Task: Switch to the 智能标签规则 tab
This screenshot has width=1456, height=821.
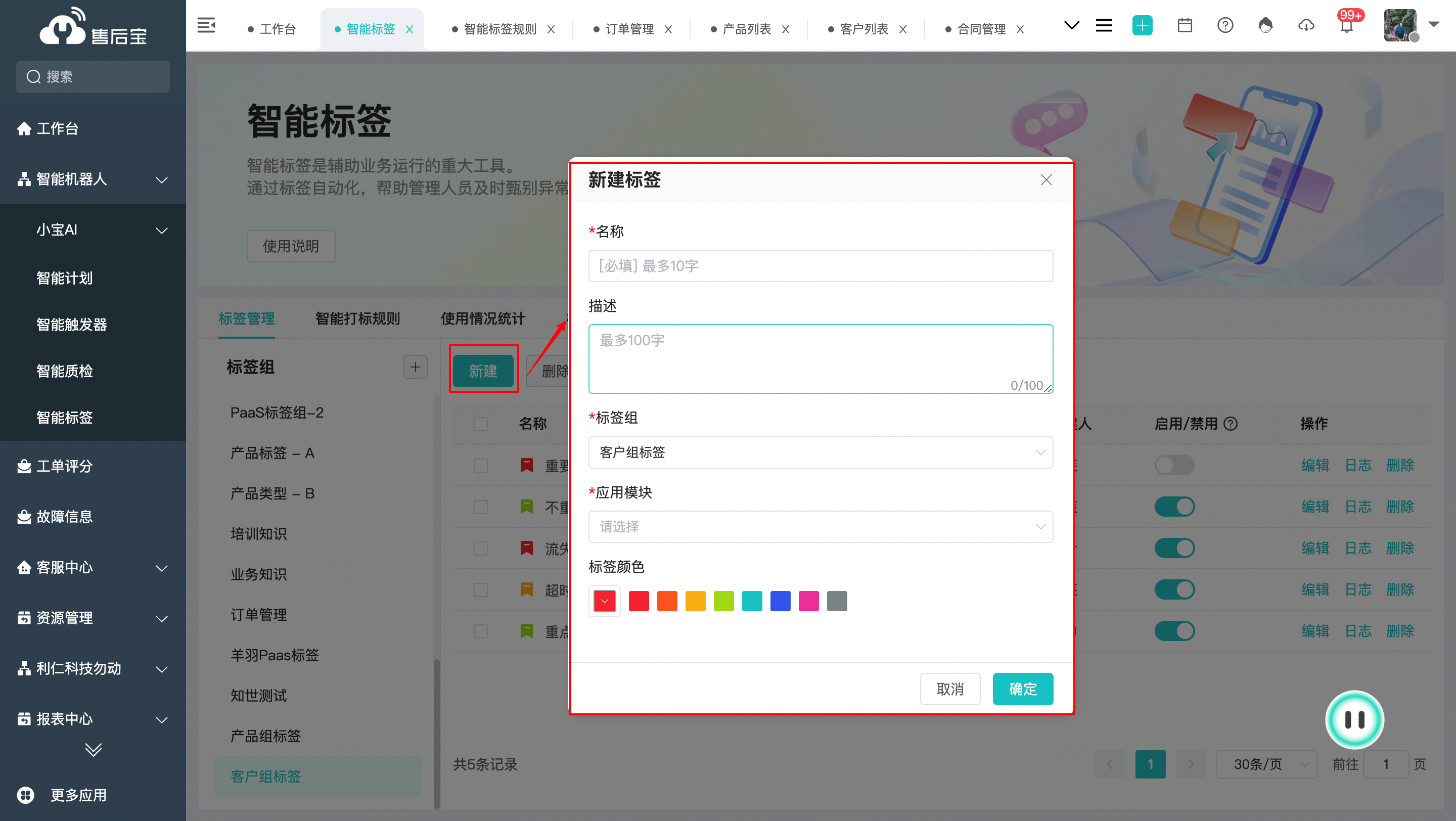Action: pos(499,29)
